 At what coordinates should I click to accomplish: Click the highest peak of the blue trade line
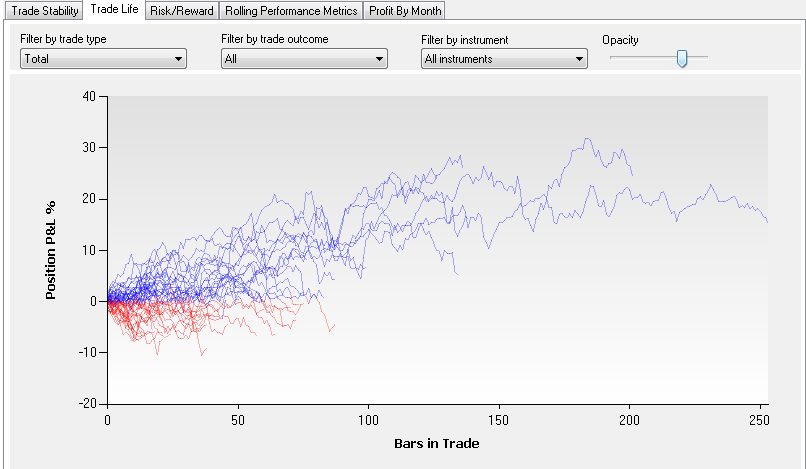click(586, 139)
